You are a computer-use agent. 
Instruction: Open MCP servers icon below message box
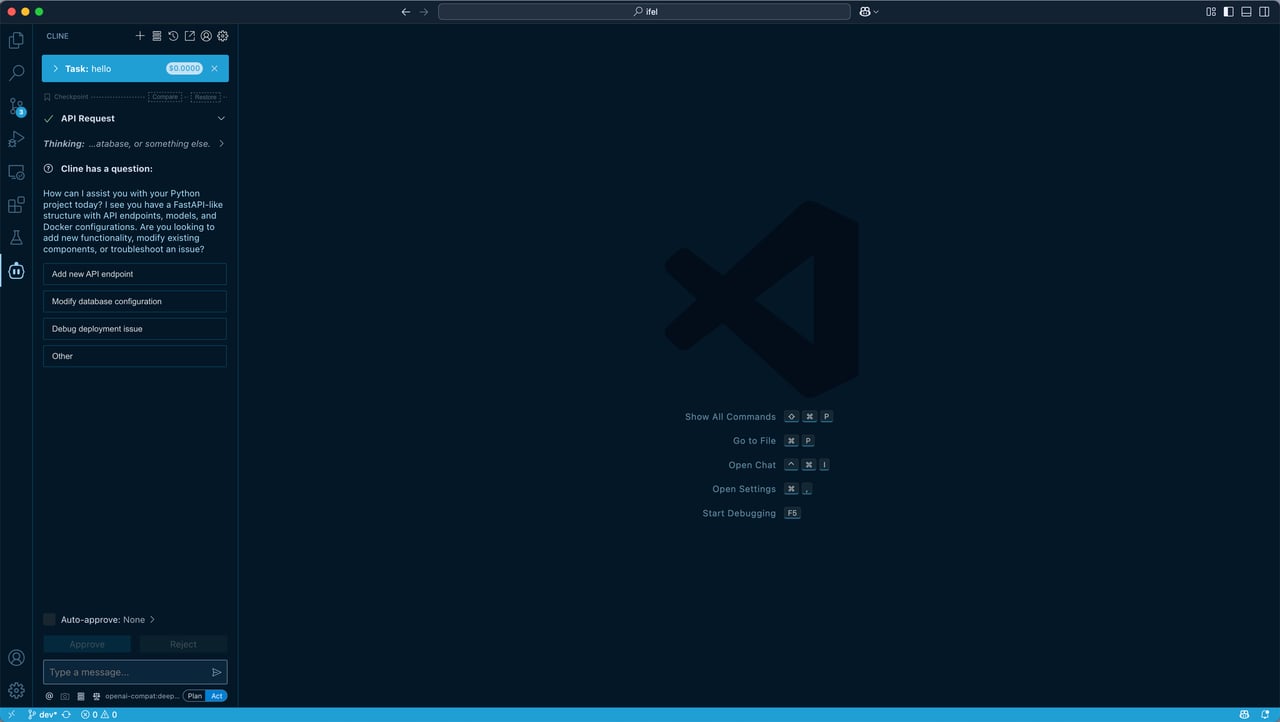tap(81, 696)
